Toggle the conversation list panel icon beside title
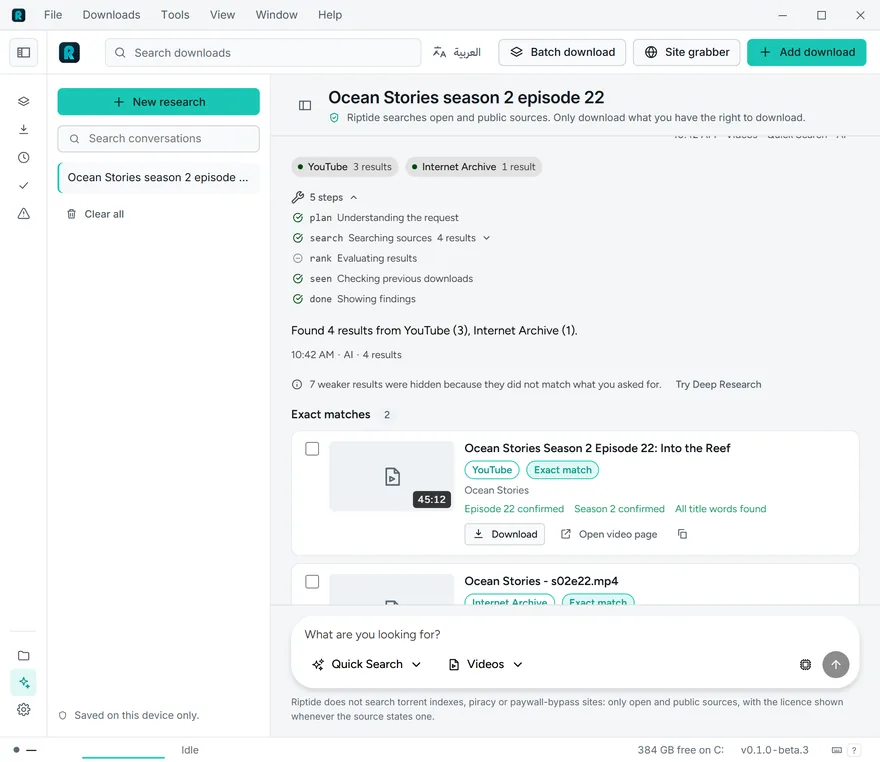This screenshot has width=880, height=762. point(305,105)
